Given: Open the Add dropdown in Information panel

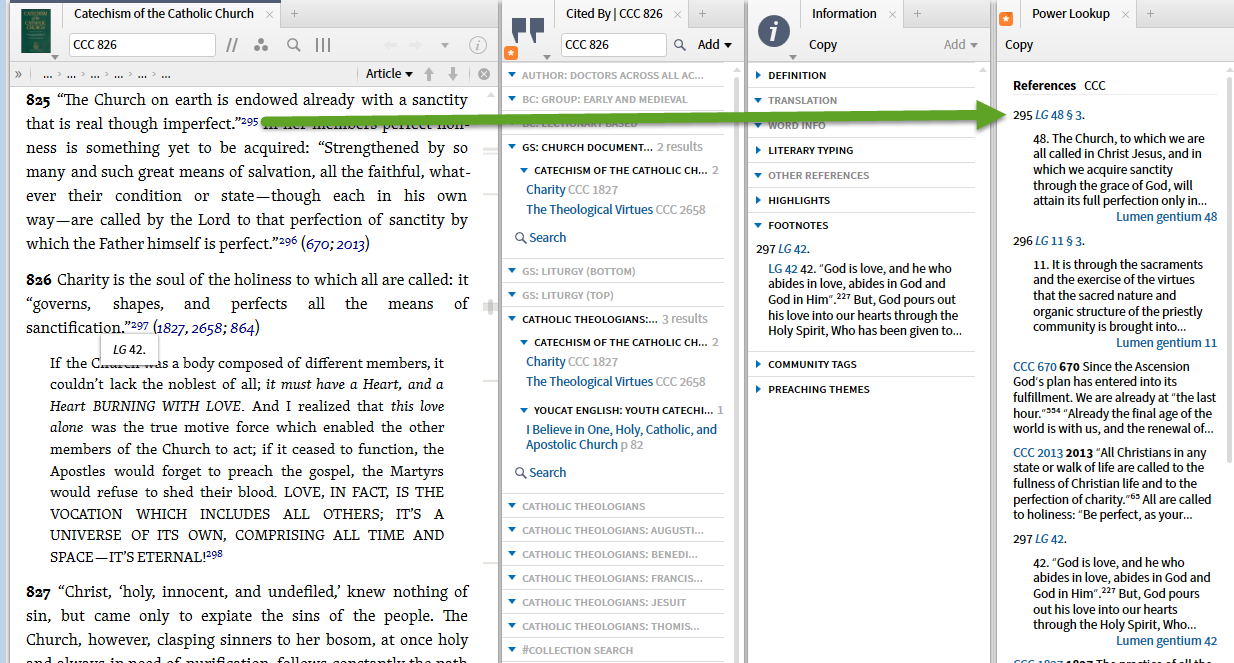Looking at the screenshot, I should [960, 45].
